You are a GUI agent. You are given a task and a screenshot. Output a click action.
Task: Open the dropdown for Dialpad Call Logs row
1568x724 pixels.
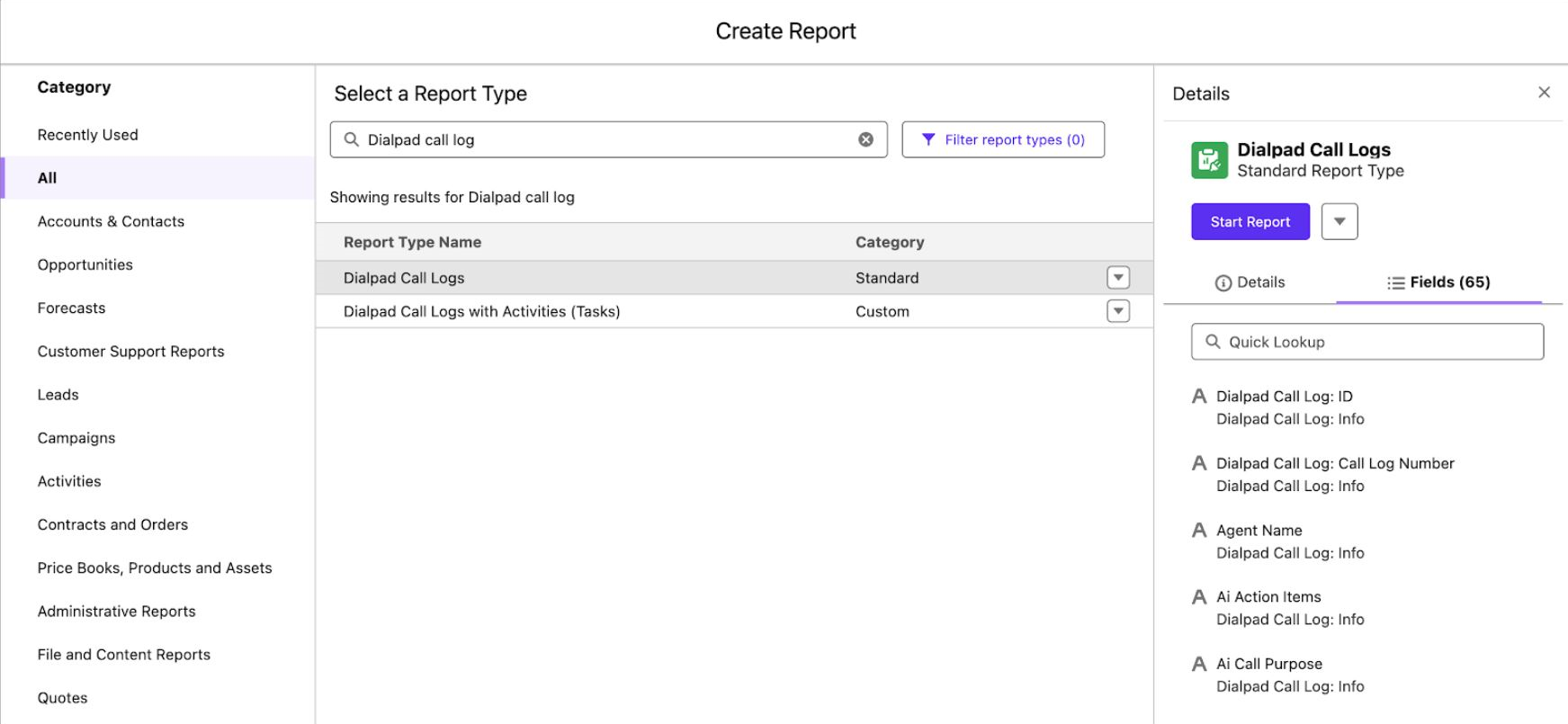[x=1118, y=278]
